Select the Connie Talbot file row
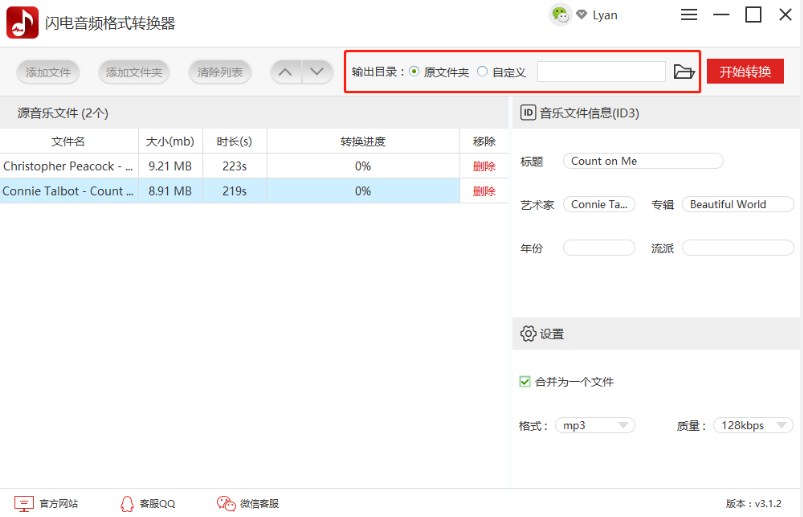803x517 pixels. click(x=68, y=191)
